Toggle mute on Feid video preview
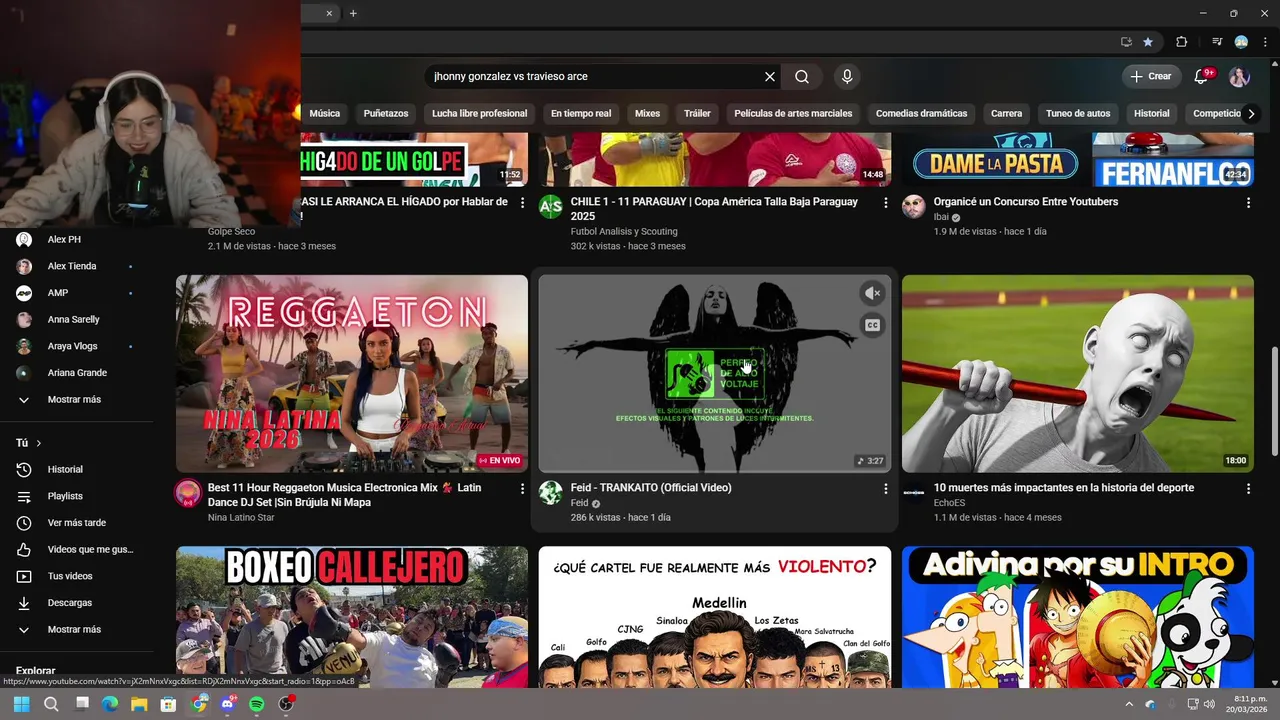 [872, 293]
